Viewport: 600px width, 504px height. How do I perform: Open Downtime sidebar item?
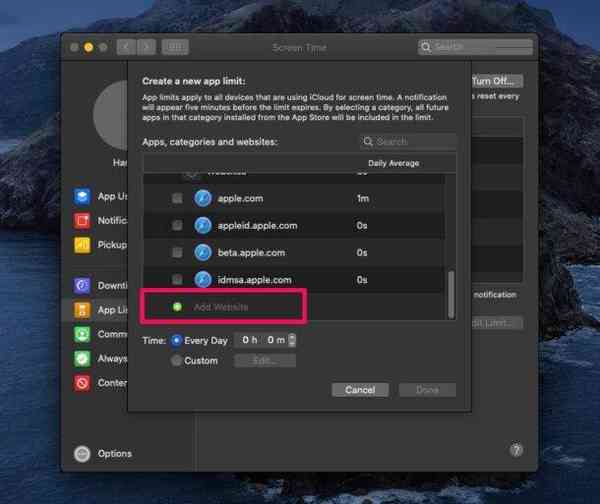pyautogui.click(x=100, y=285)
